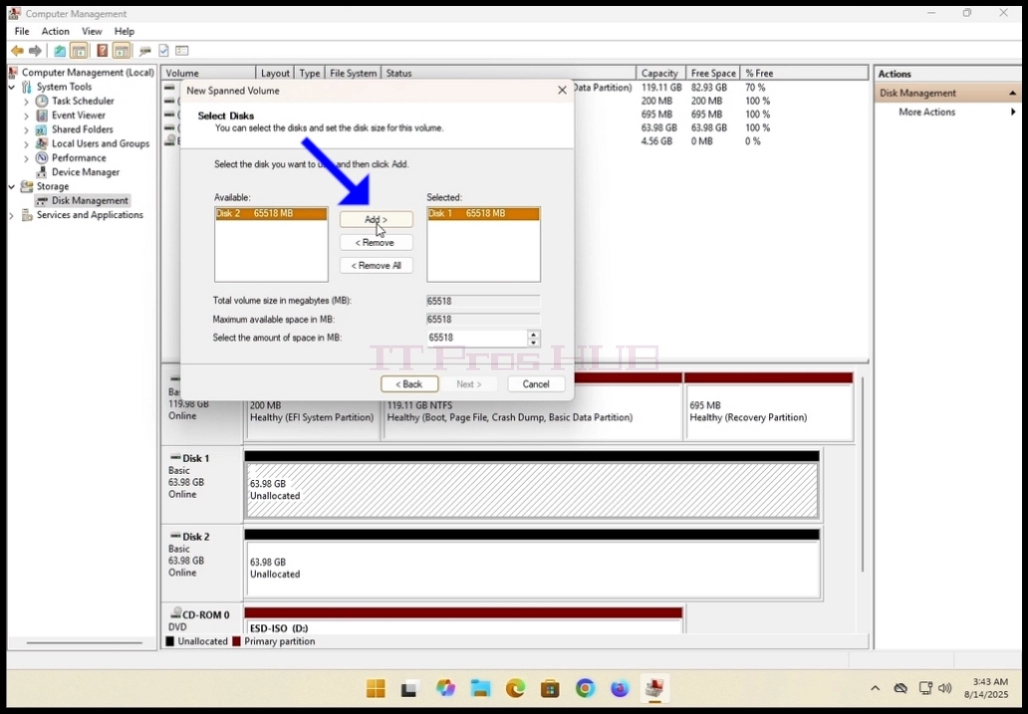Increase space amount with spinner up arrow
Viewport: 1028px width, 714px height.
(x=534, y=334)
